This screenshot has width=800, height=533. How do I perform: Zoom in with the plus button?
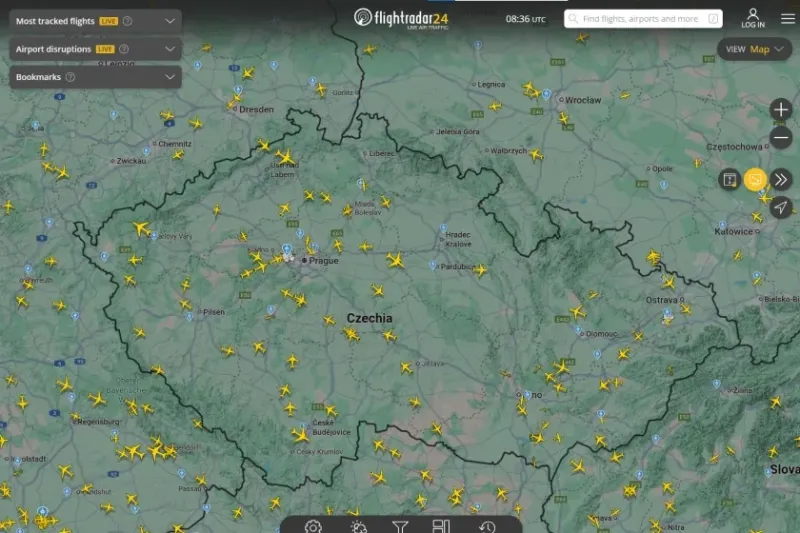(x=781, y=110)
